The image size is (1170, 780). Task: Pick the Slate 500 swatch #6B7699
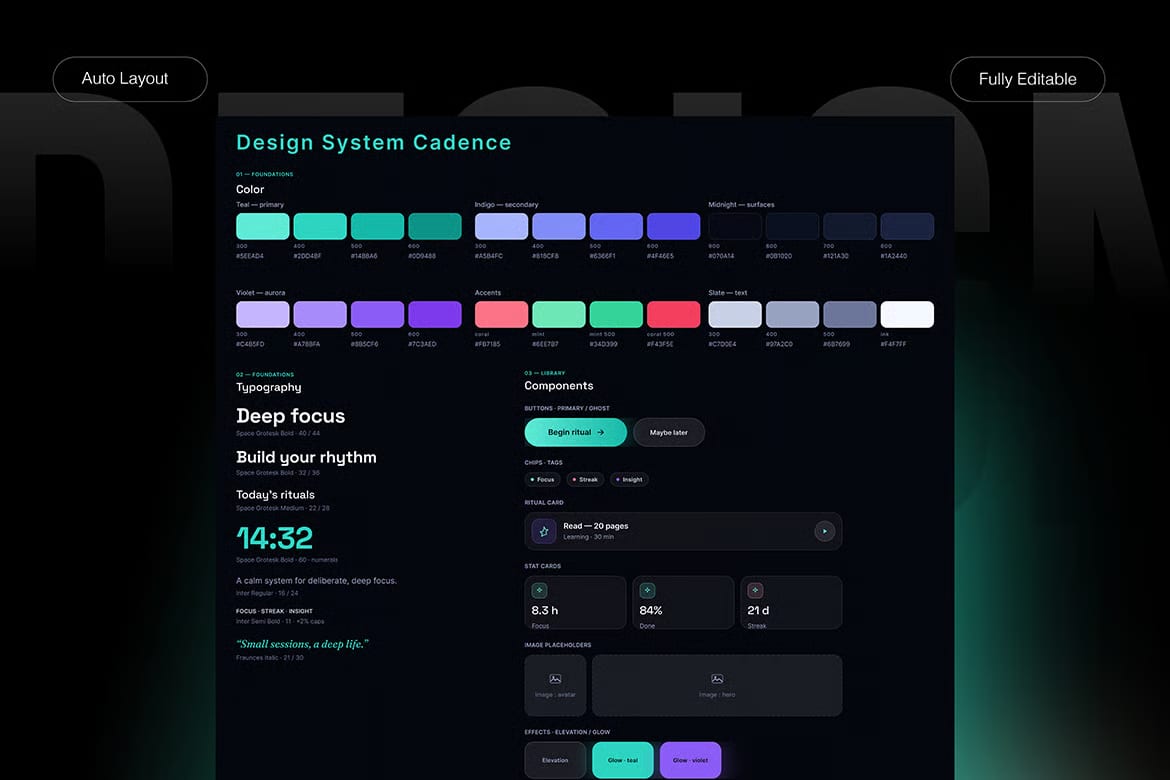tap(850, 314)
